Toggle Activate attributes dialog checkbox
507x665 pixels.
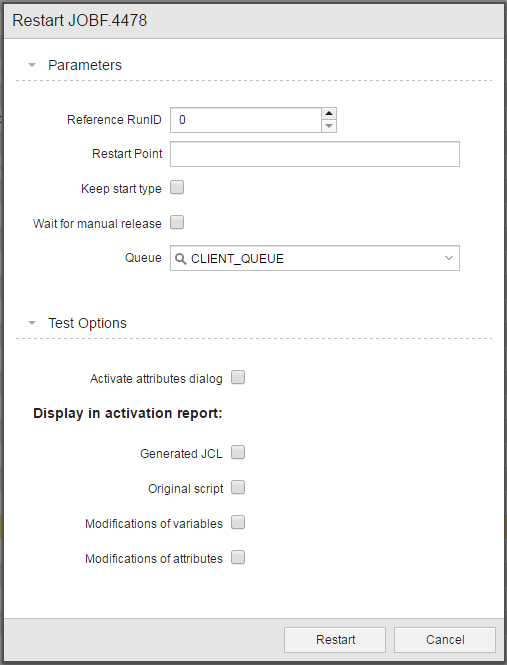click(x=238, y=377)
